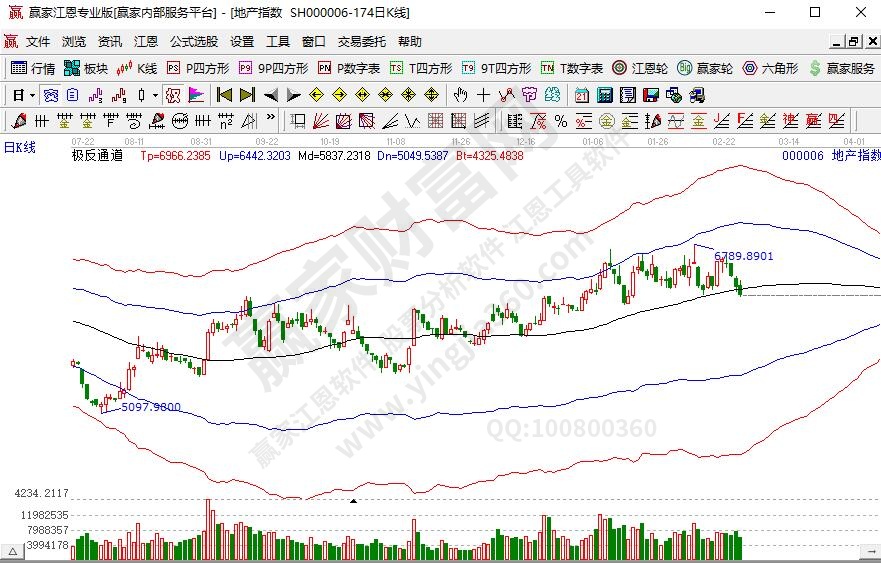Click the calculator icon in toolbar
881x563 pixels.
click(604, 95)
